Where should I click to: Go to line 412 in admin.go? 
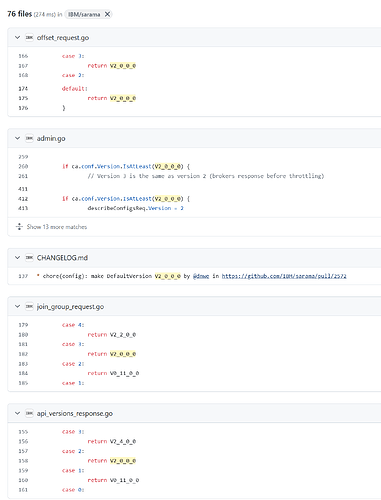(x=23, y=198)
